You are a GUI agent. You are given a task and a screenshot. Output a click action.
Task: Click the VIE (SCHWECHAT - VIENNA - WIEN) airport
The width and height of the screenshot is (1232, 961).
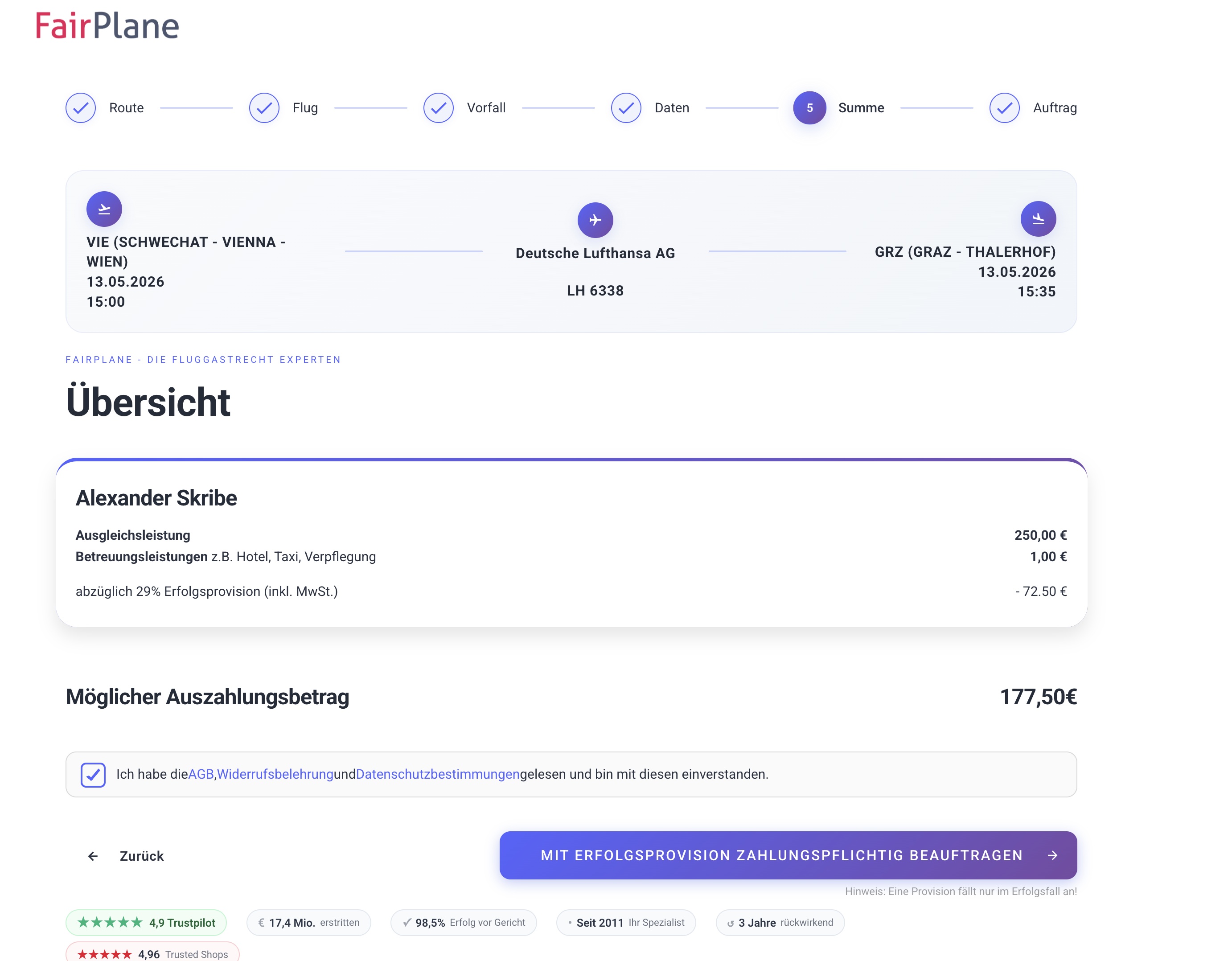click(x=186, y=251)
